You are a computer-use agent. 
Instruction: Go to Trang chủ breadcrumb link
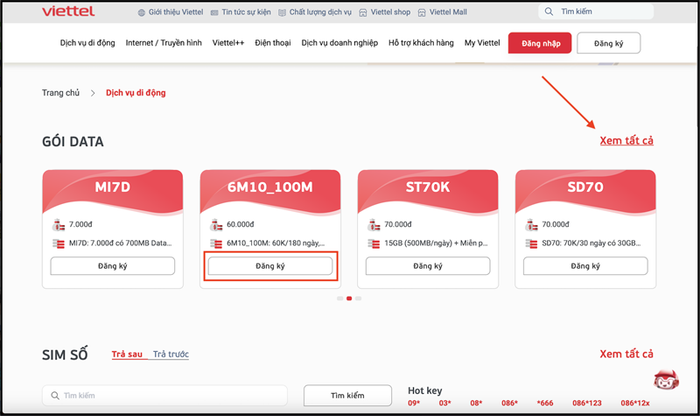(x=60, y=92)
